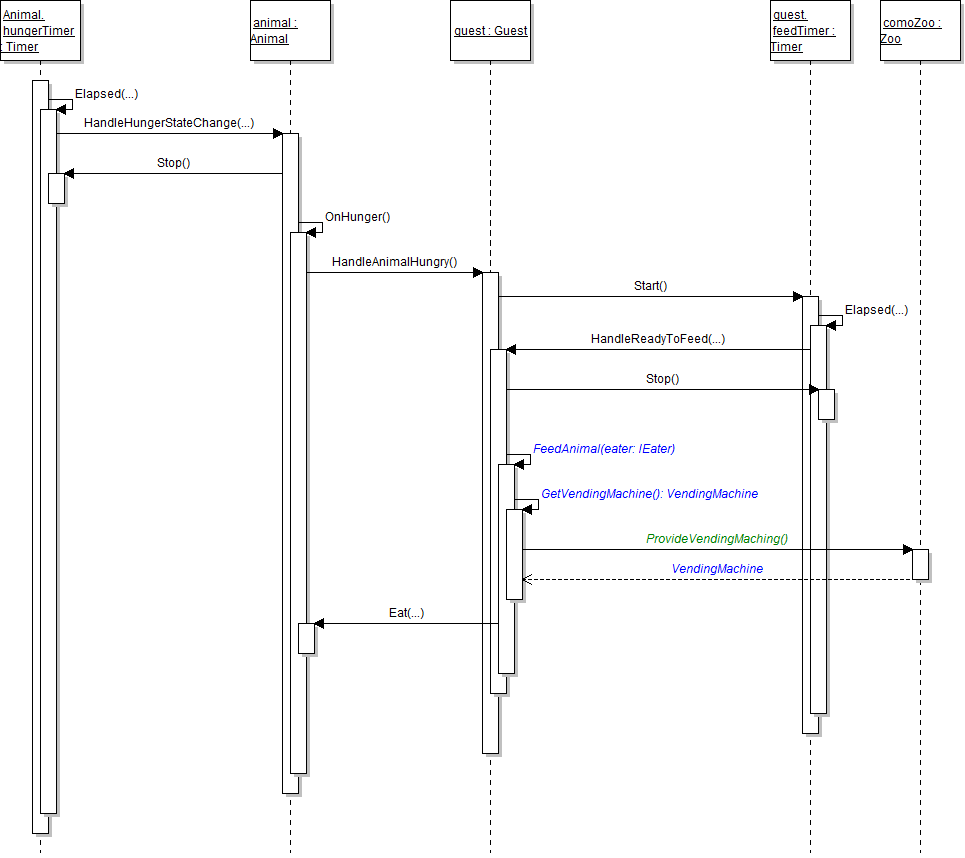Viewport: 965px width, 858px height.
Task: Select the Eat(...) message label
Action: (406, 613)
